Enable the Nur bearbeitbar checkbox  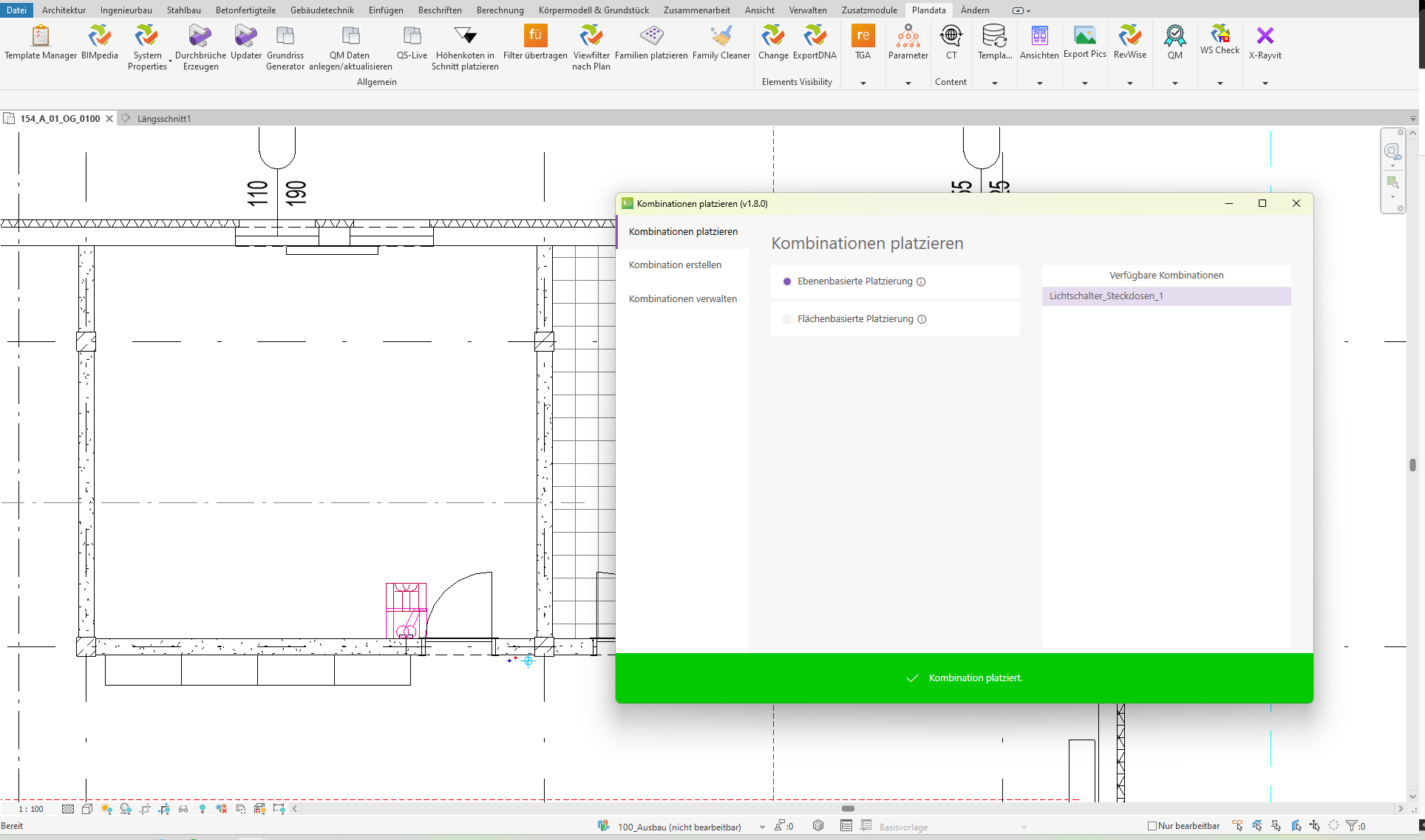click(x=1152, y=826)
